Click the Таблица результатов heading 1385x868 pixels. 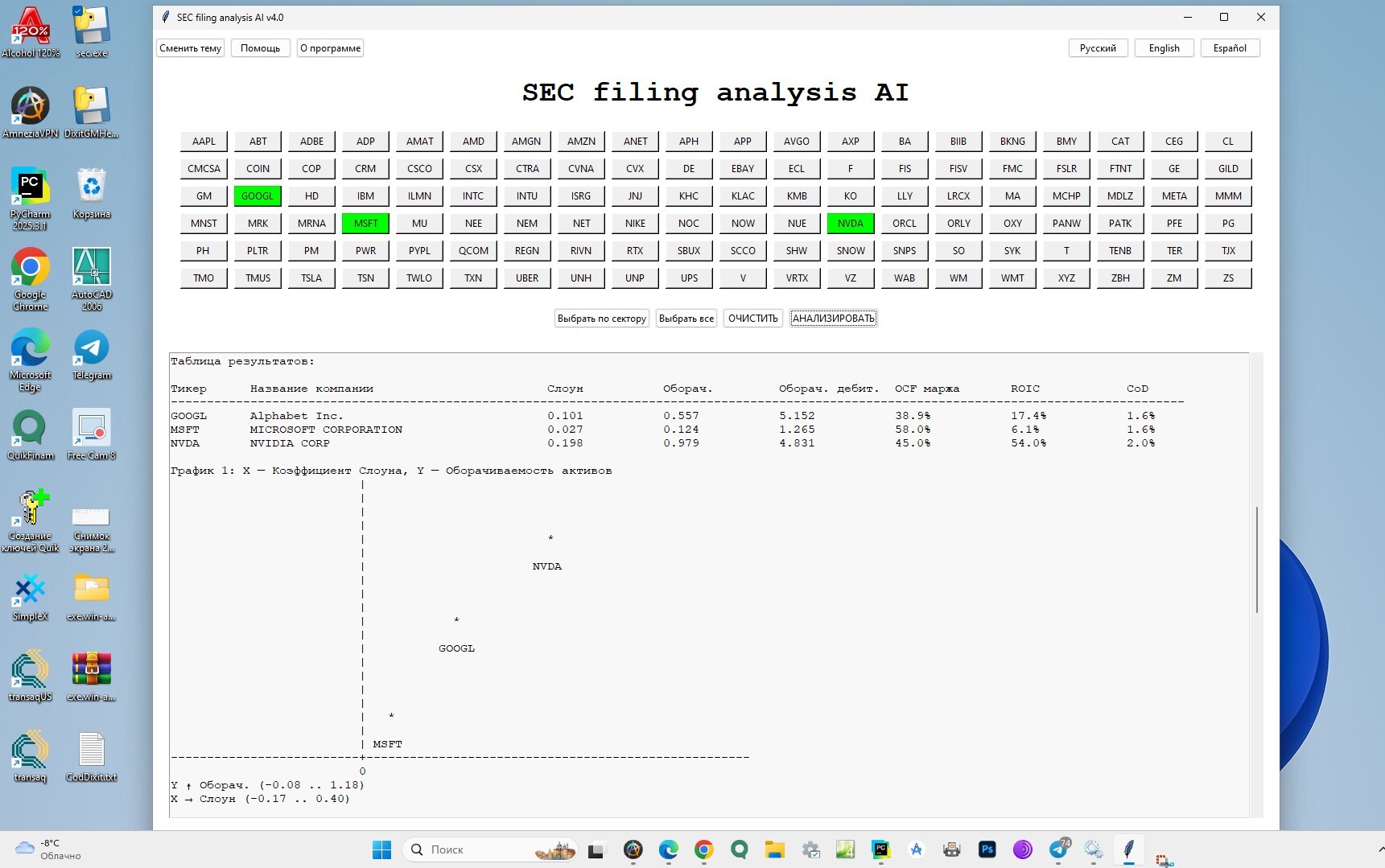tap(242, 361)
